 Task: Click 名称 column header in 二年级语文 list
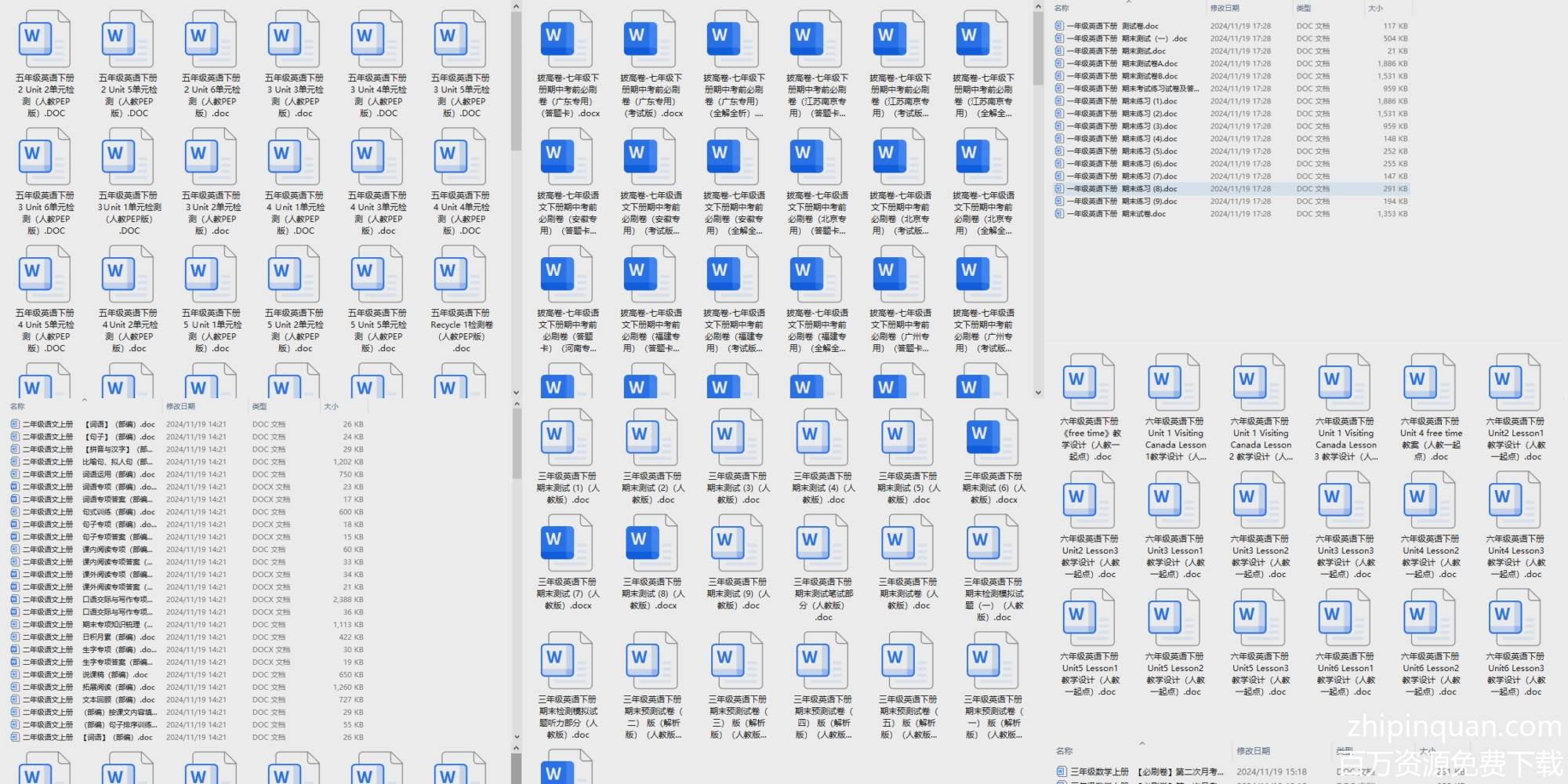(17, 407)
